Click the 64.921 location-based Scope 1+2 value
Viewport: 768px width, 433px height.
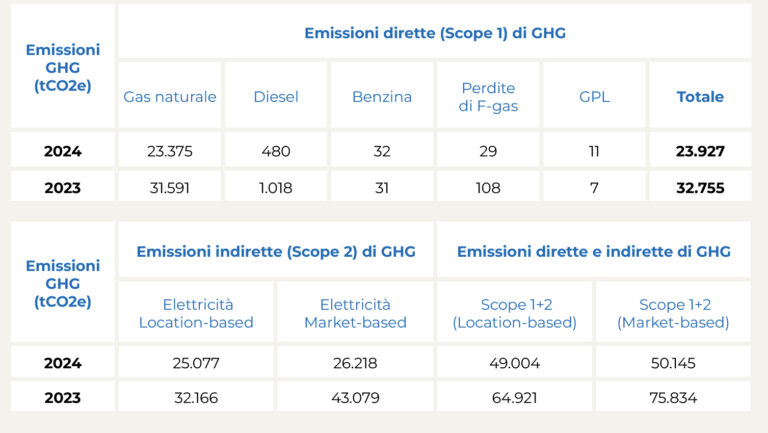click(514, 398)
